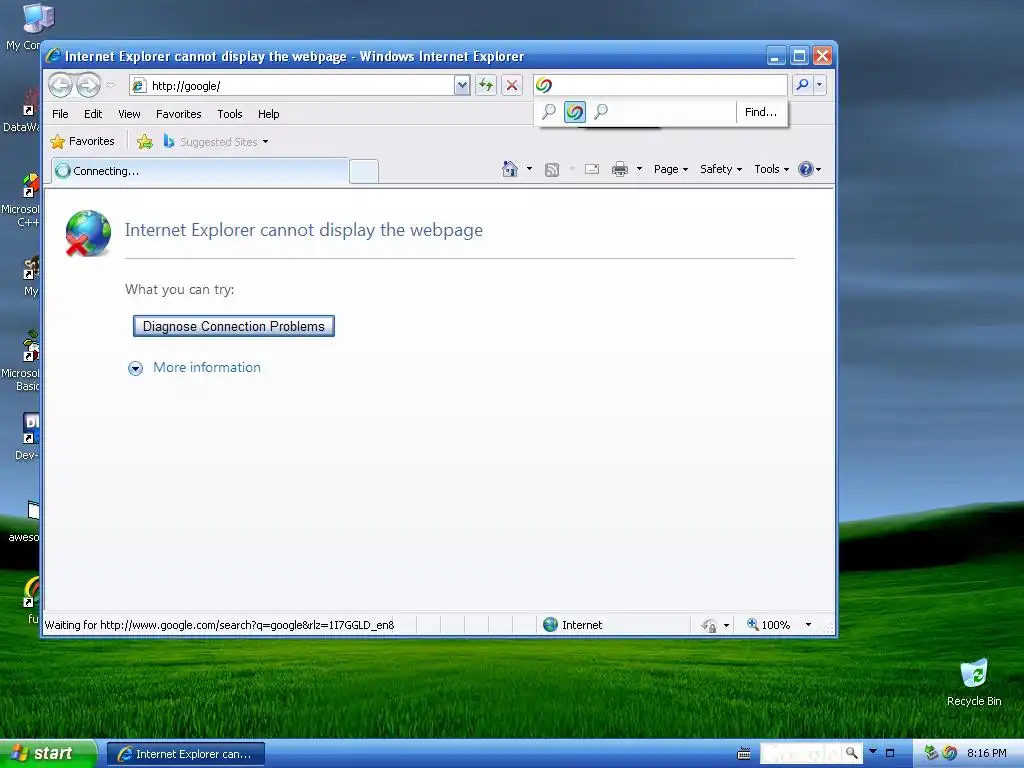1024x768 pixels.
Task: Open the recent pages dropdown beside Forward
Action: [111, 85]
